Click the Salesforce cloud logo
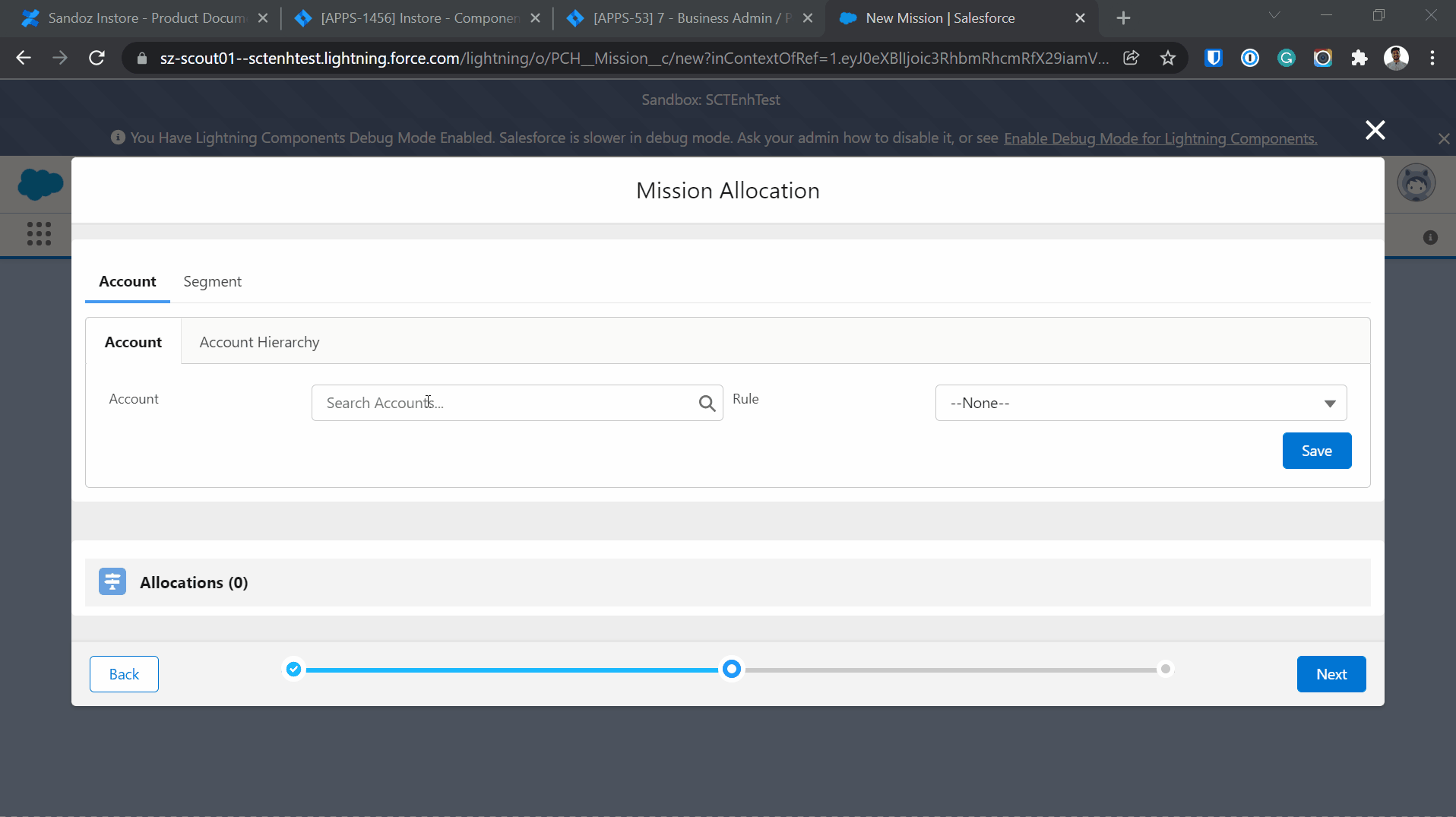Viewport: 1456px width, 817px height. [x=40, y=184]
